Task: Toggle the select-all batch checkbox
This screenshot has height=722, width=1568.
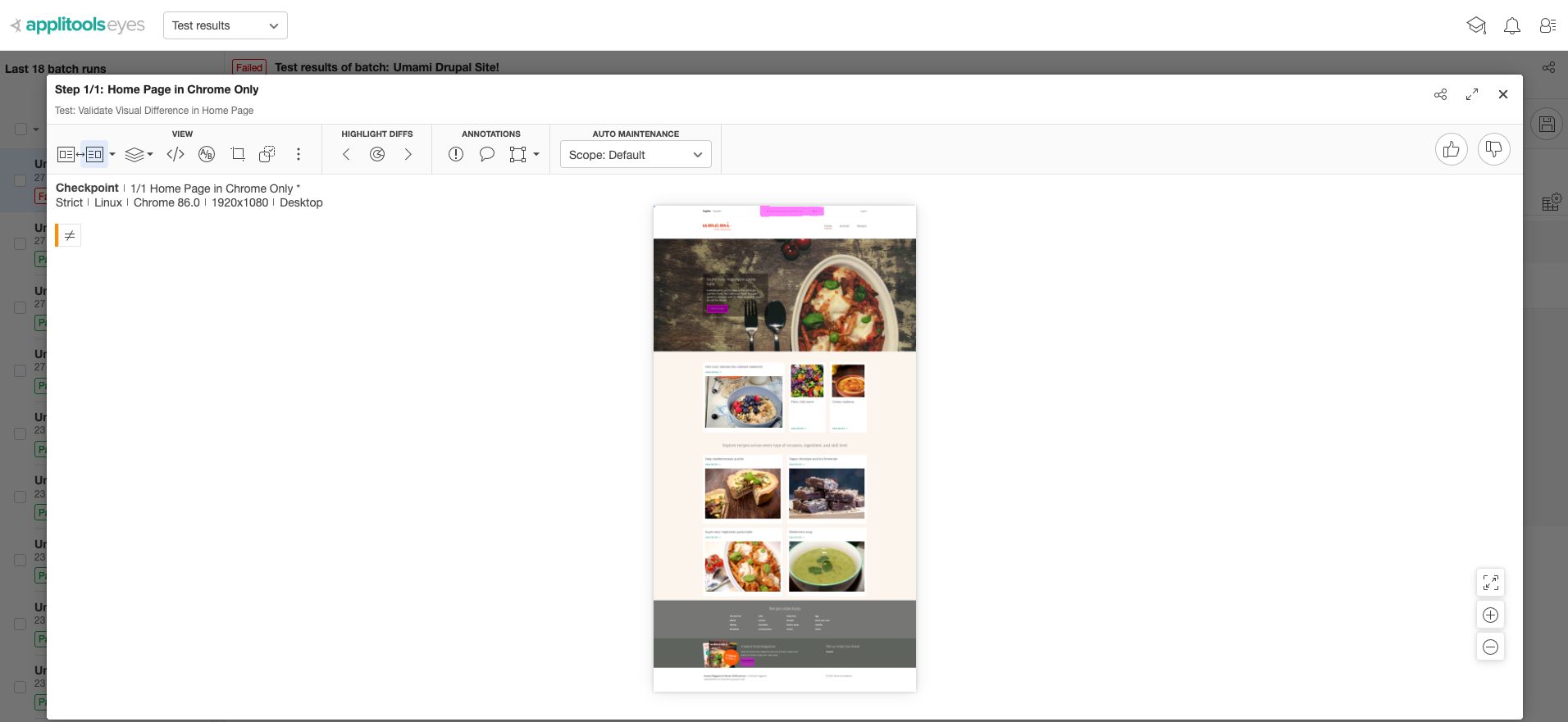Action: click(x=21, y=129)
